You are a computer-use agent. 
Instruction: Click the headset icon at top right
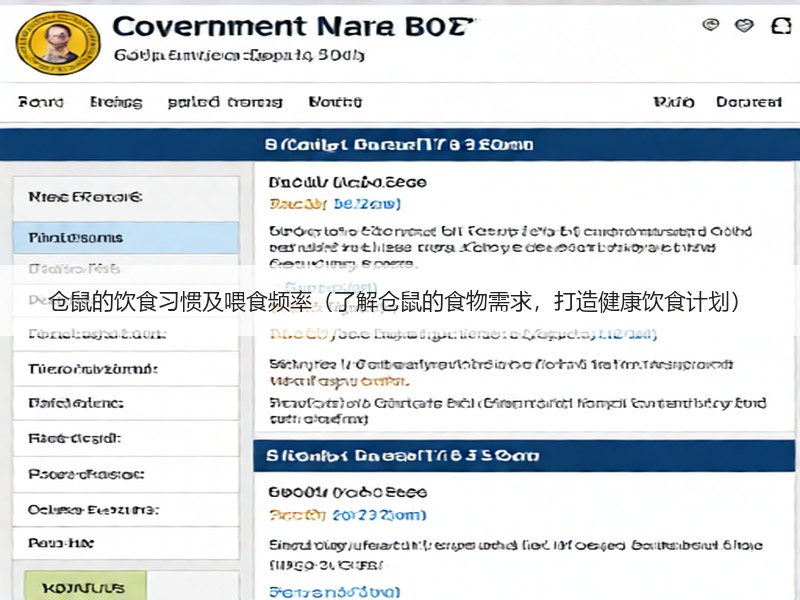(x=781, y=26)
